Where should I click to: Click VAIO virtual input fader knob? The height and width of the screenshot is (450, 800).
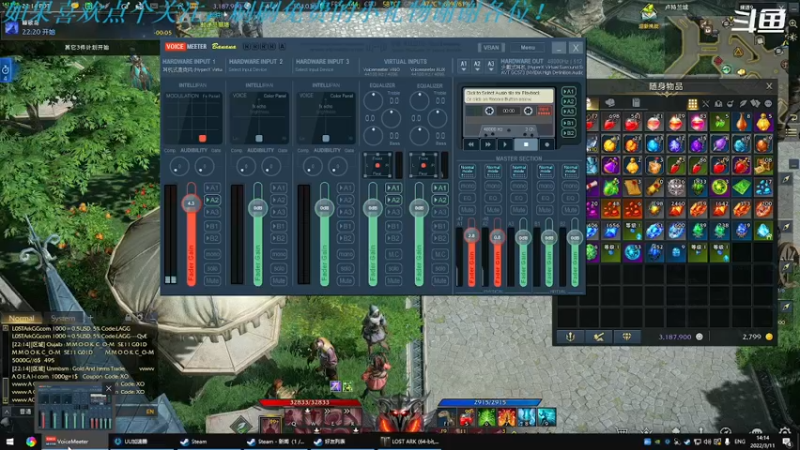point(372,208)
